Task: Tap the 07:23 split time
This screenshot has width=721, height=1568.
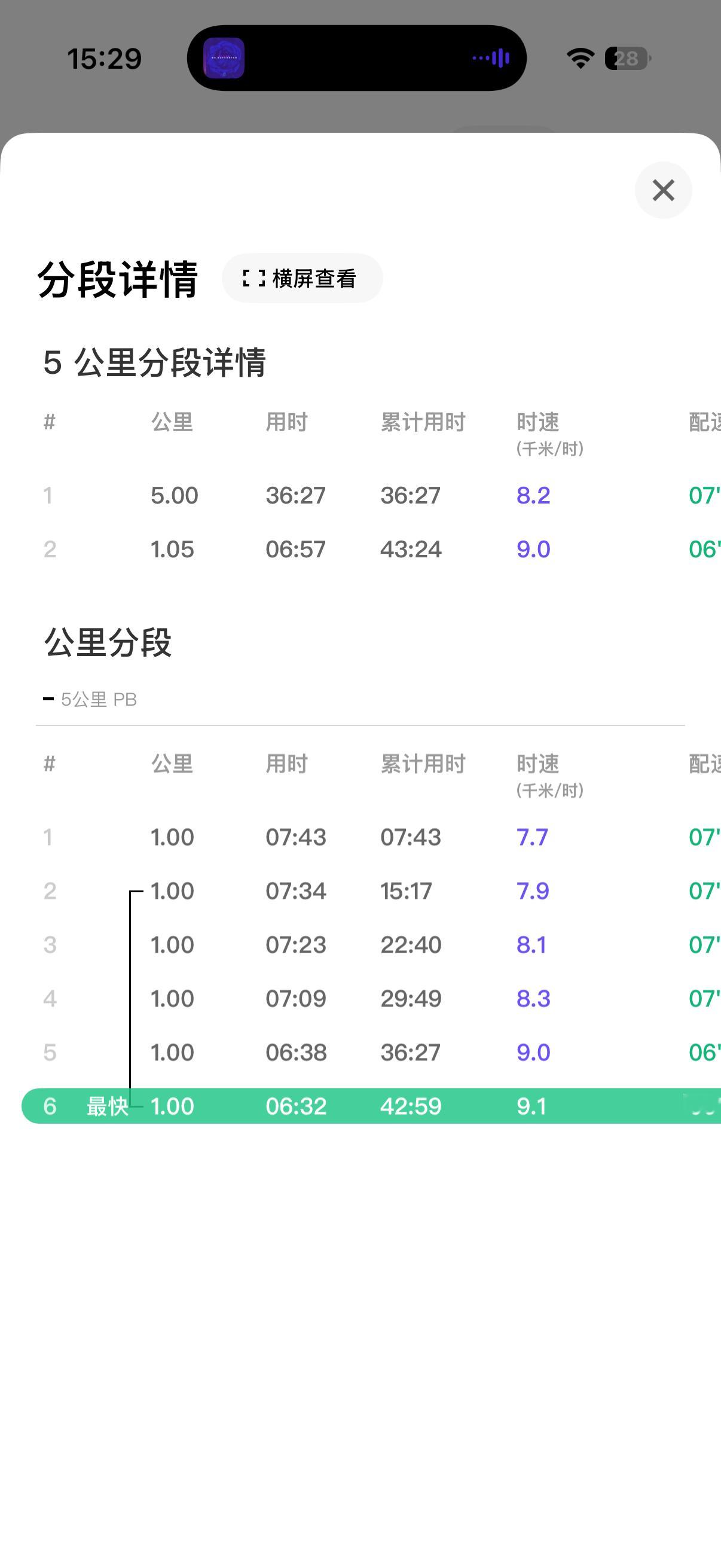Action: (296, 945)
